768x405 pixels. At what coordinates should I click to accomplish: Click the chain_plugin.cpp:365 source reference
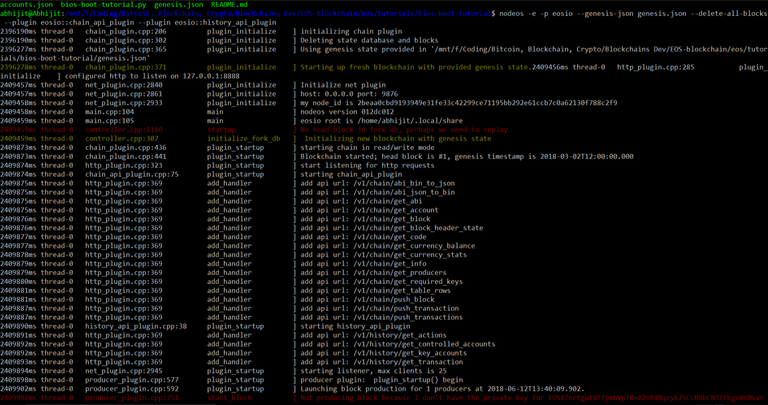pyautogui.click(x=126, y=49)
